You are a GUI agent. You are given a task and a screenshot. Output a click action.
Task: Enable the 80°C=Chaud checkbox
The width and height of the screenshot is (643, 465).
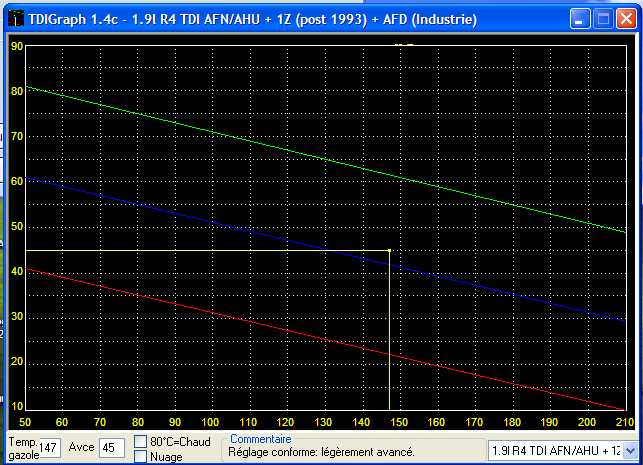click(141, 442)
